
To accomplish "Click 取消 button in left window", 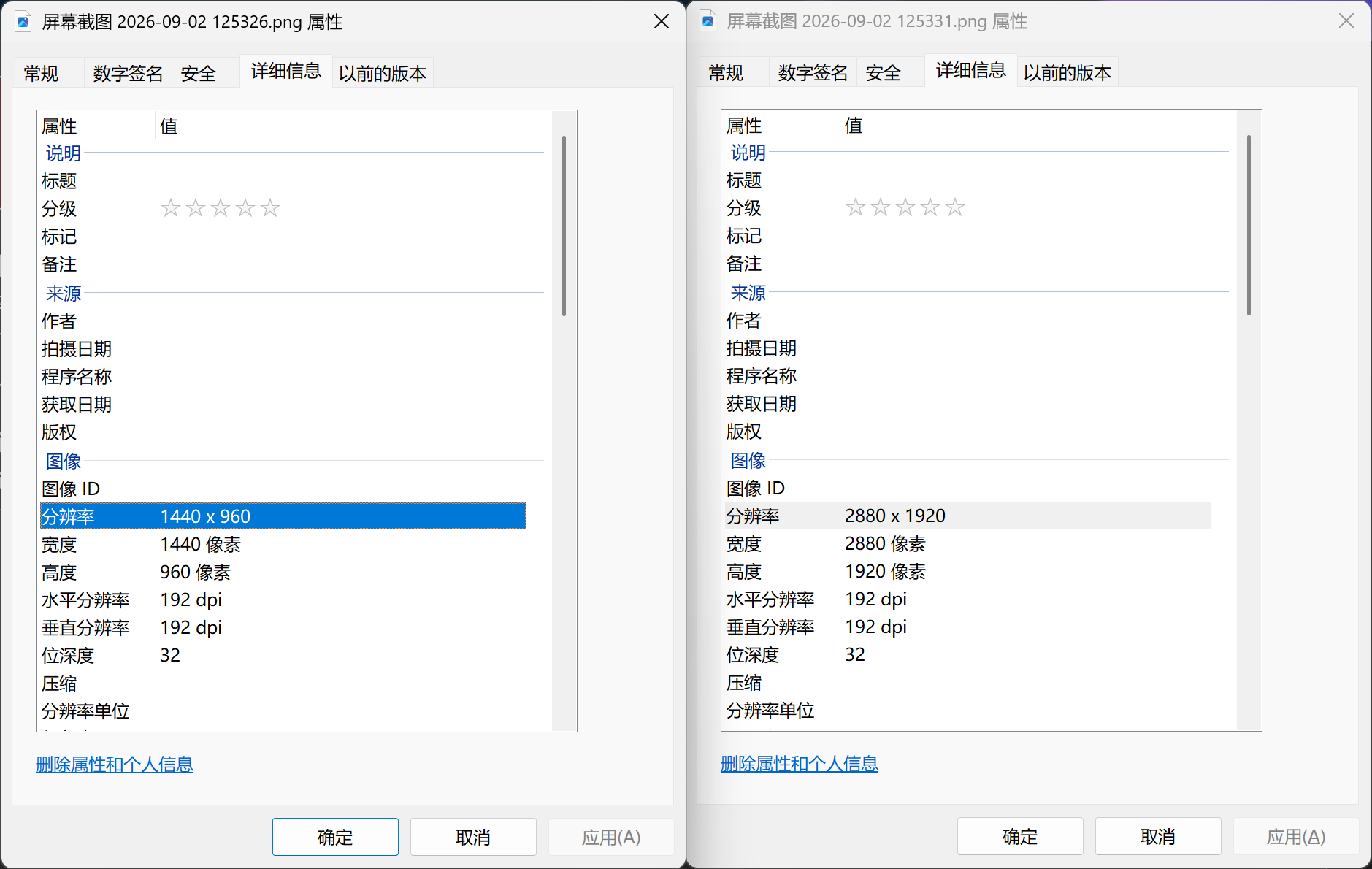I will (473, 837).
